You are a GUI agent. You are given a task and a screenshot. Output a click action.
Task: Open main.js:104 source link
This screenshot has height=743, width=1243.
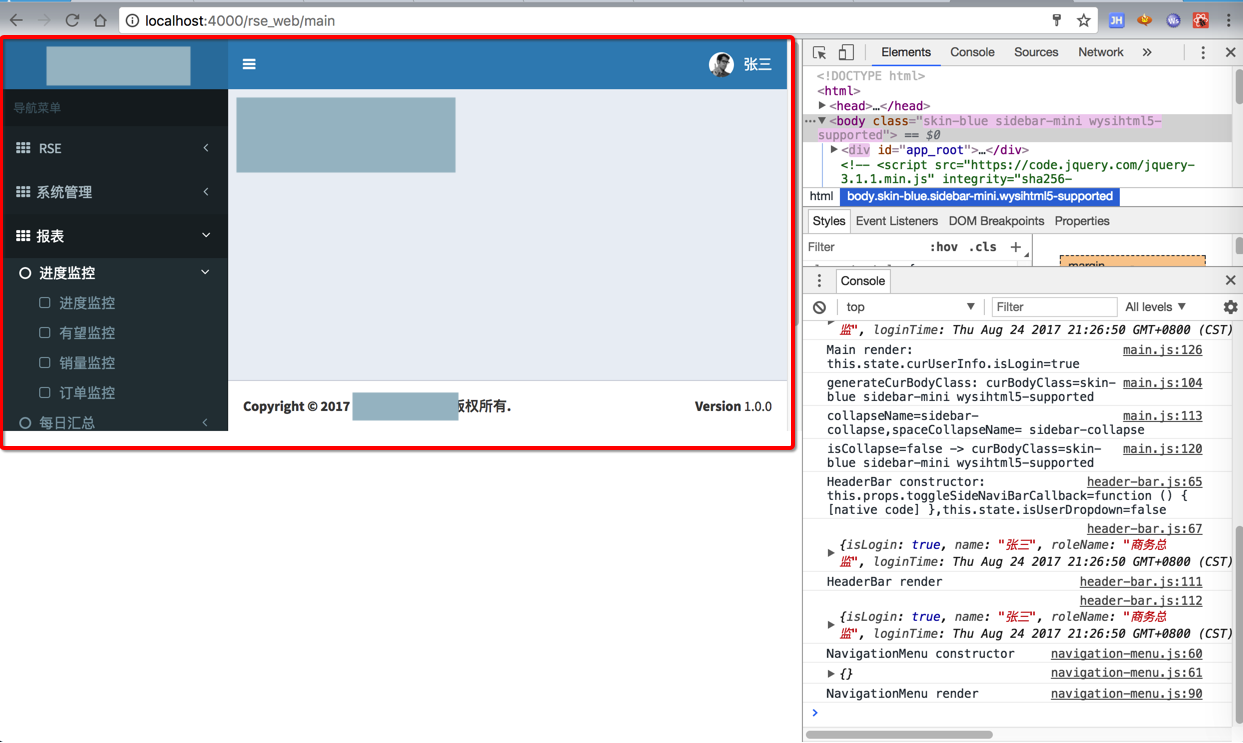(x=1162, y=383)
